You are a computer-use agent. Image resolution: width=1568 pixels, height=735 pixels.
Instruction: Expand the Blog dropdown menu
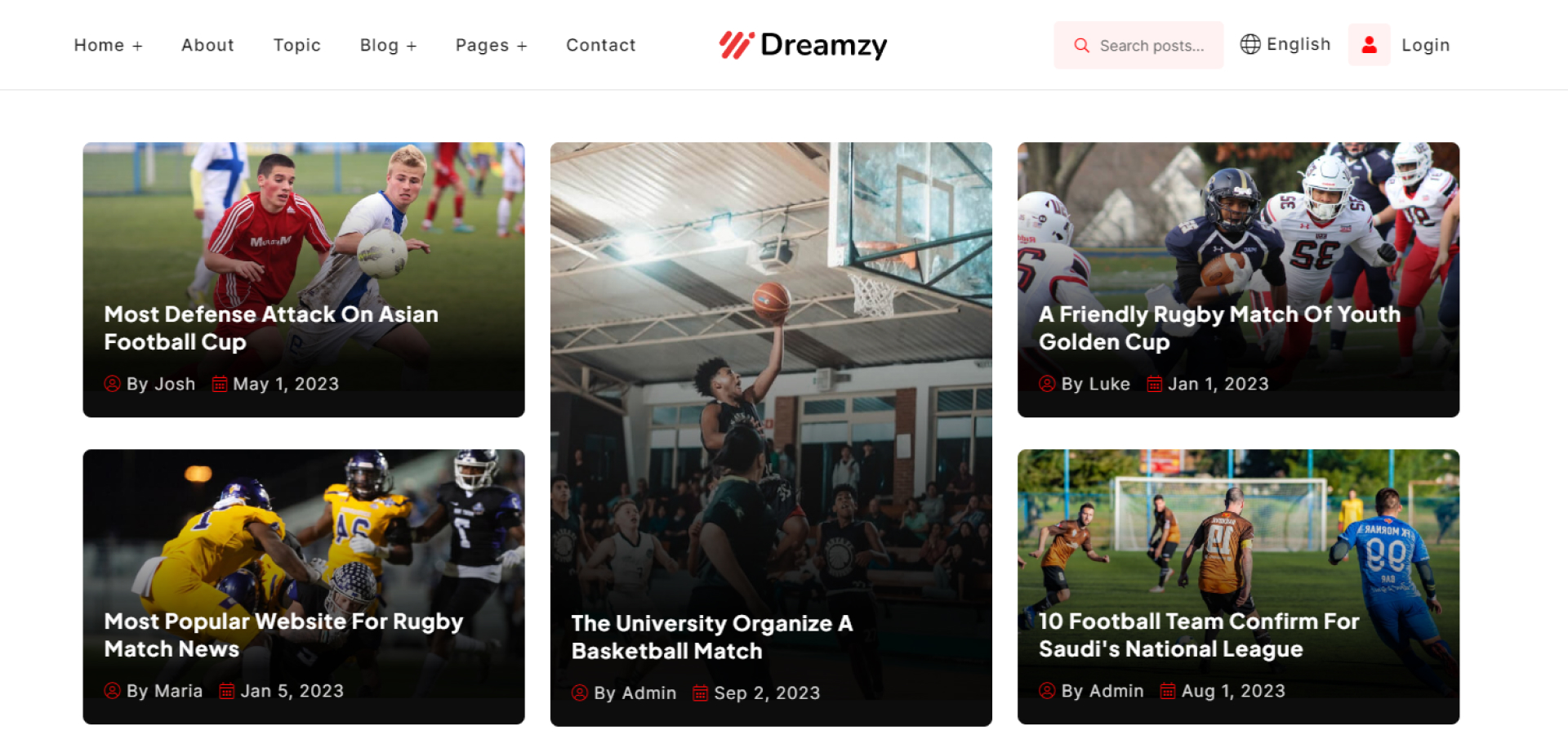388,46
